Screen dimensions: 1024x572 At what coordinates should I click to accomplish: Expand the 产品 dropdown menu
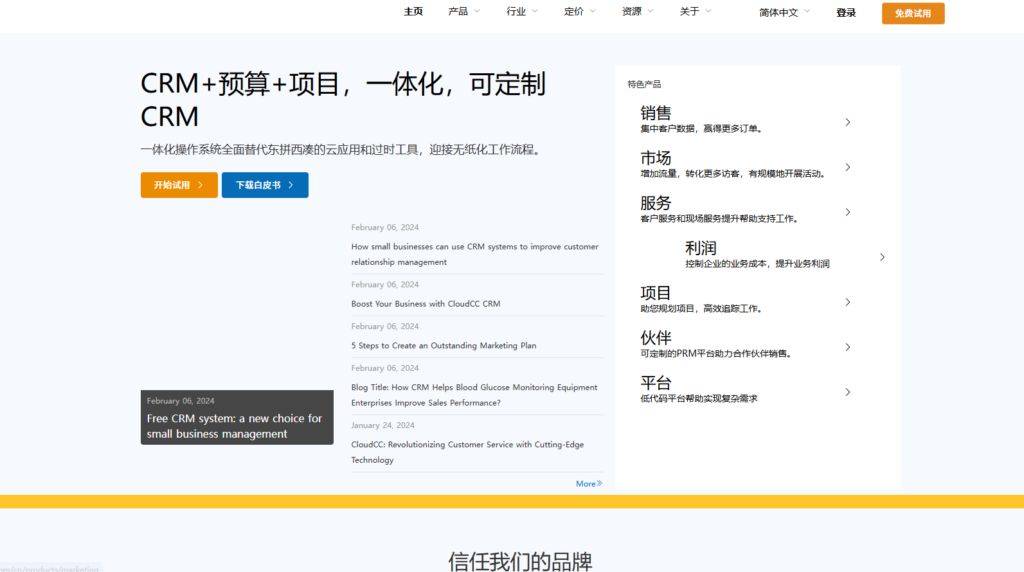coord(464,12)
